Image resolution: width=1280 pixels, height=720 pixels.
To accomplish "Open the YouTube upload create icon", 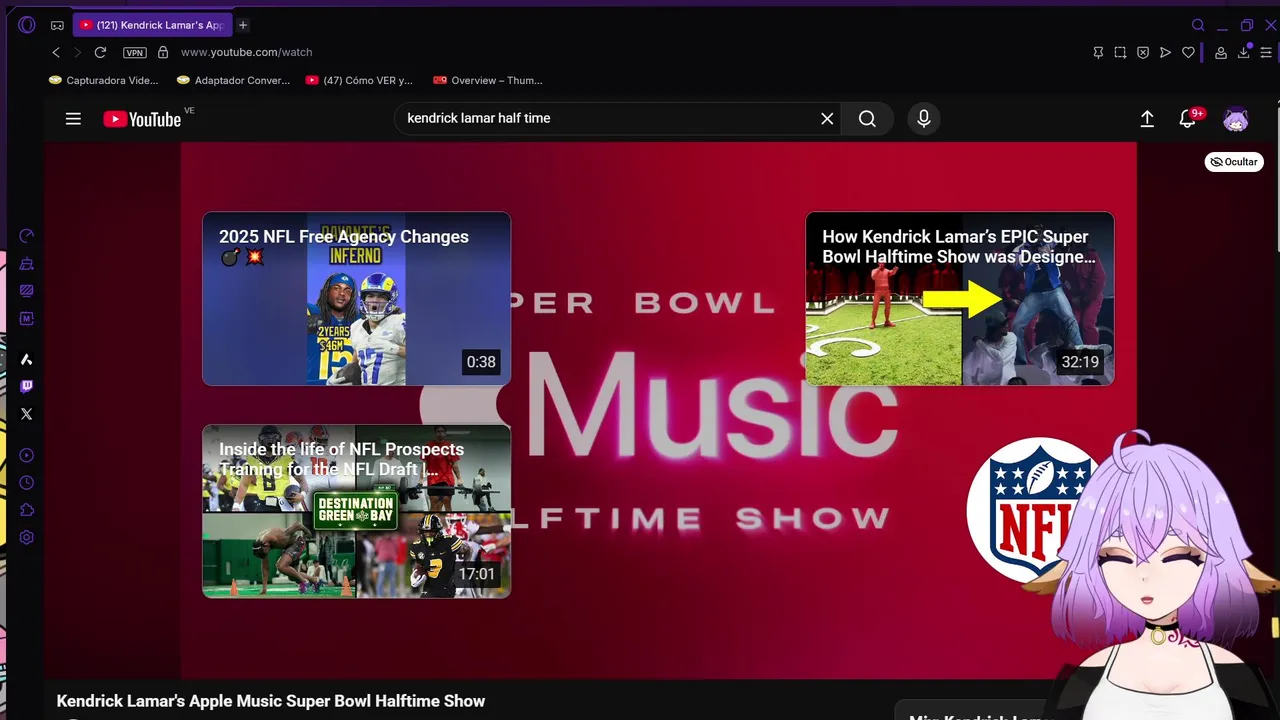I will (x=1147, y=119).
